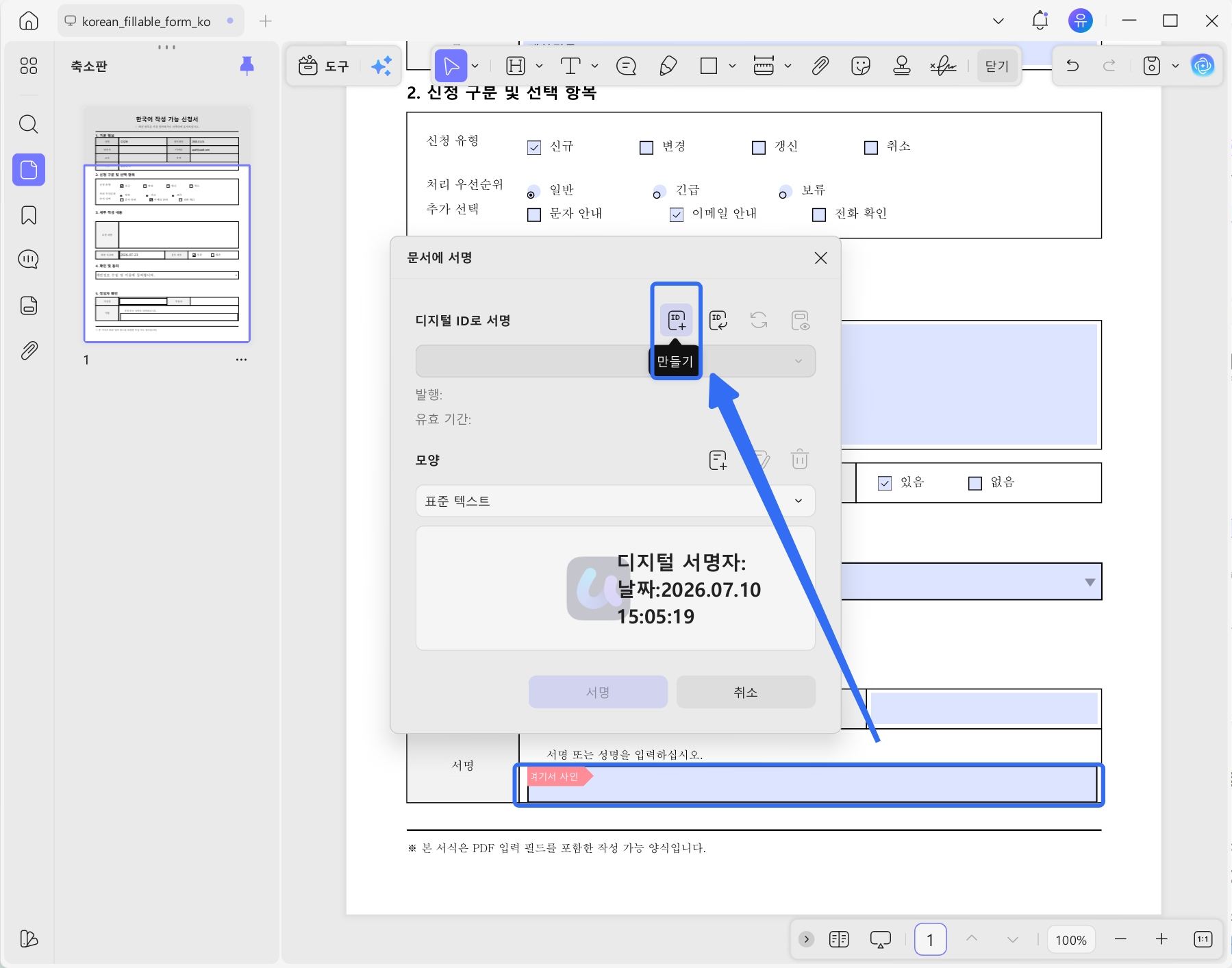Uncheck the 이메일 안내 checkbox
The height and width of the screenshot is (968, 1232).
pyautogui.click(x=677, y=214)
